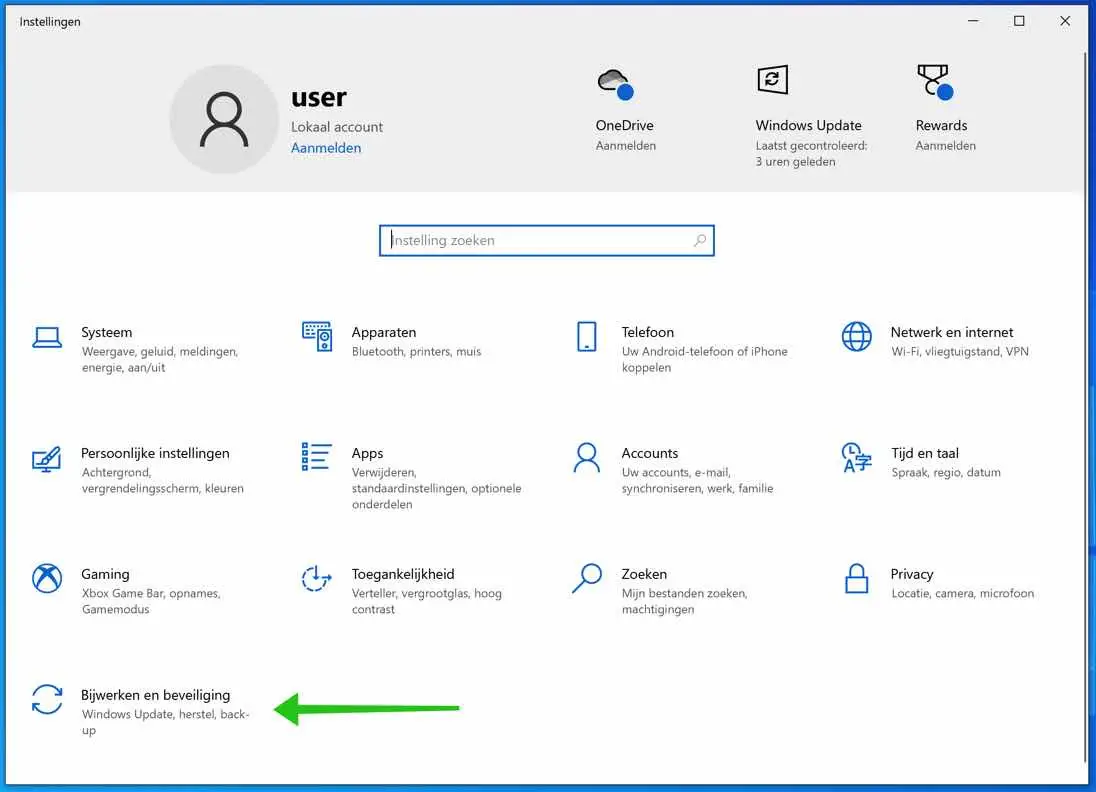This screenshot has width=1096, height=792.
Task: Click 'Mijn bestanden zoeken, machtigingen' text
Action: point(684,601)
